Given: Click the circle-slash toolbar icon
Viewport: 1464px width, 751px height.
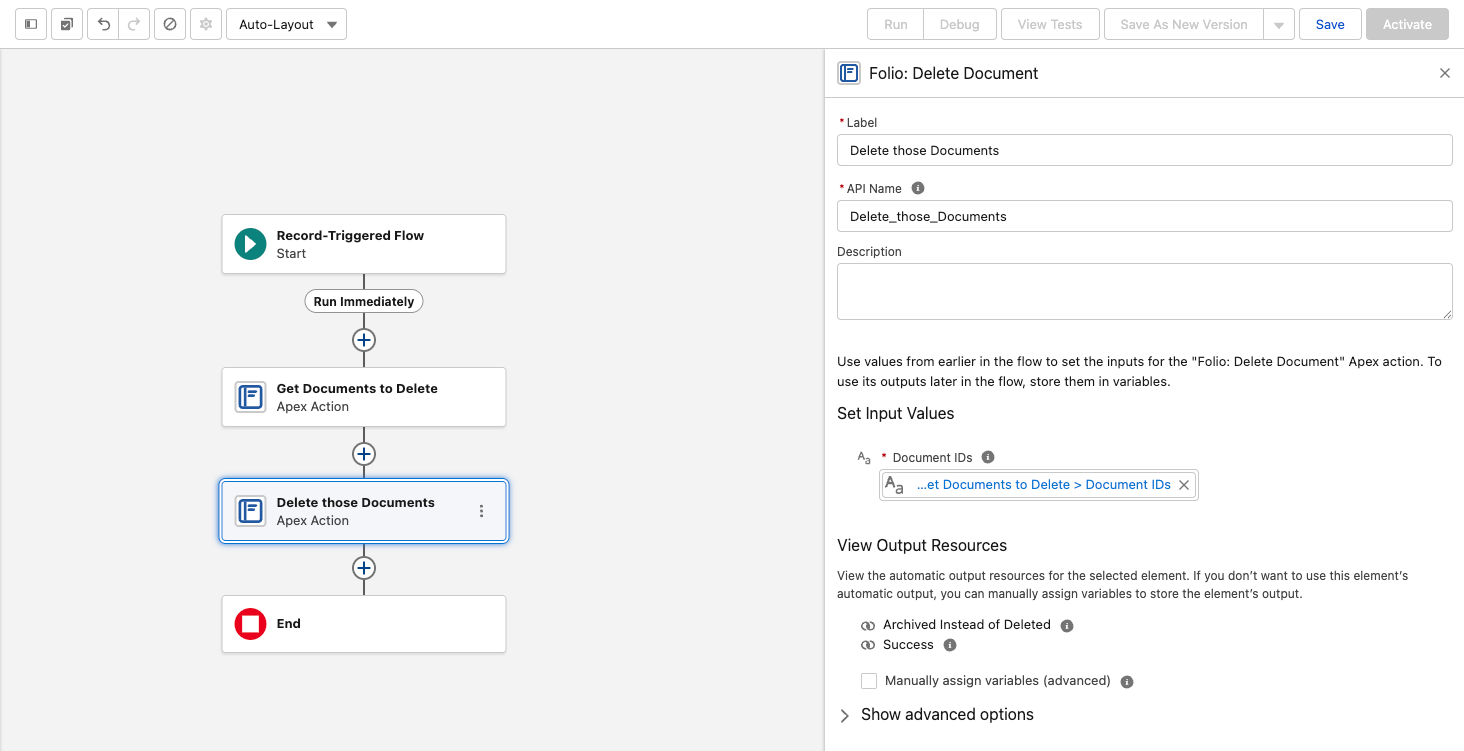Looking at the screenshot, I should [170, 24].
